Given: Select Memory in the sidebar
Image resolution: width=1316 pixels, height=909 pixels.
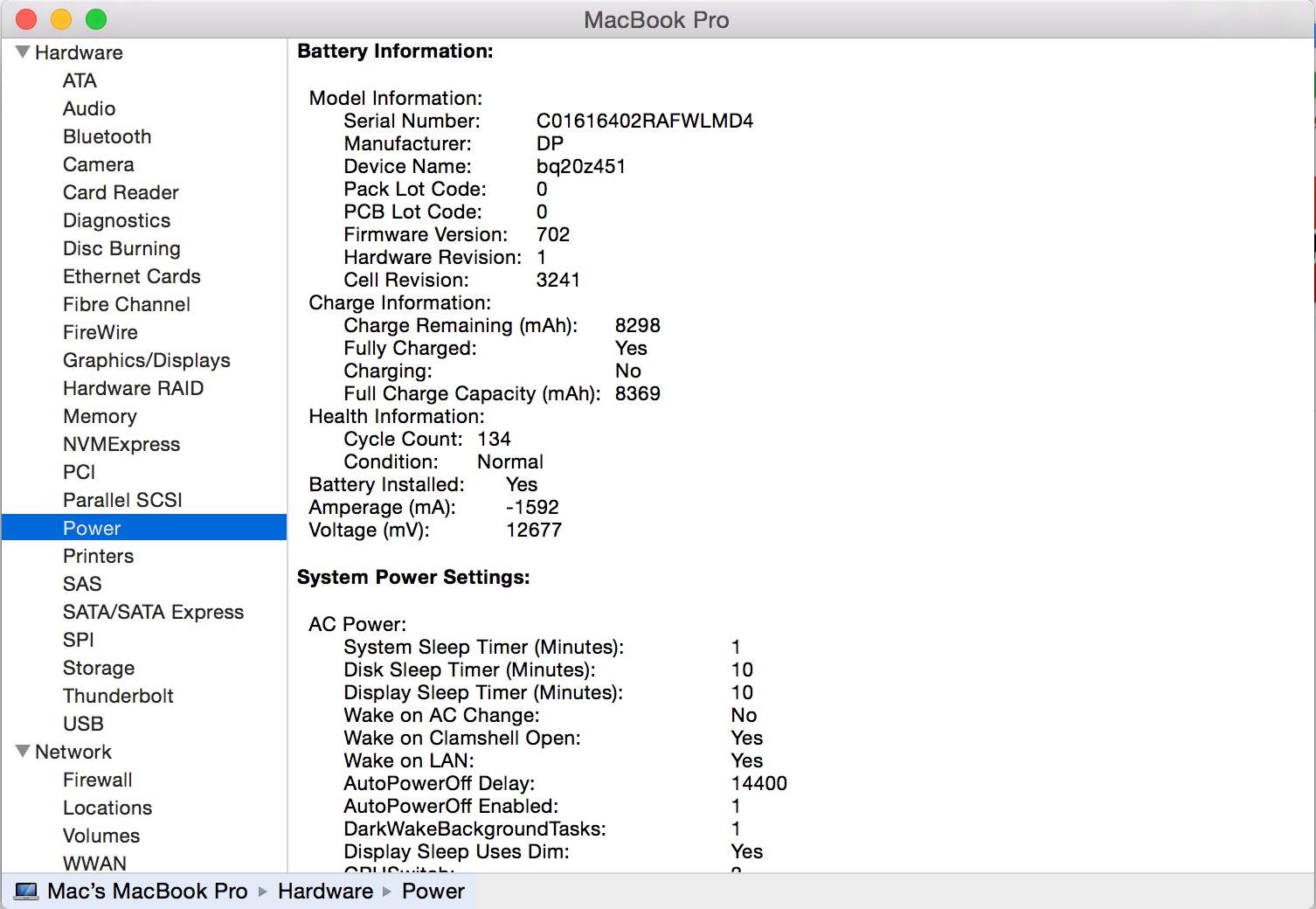Looking at the screenshot, I should click(100, 416).
